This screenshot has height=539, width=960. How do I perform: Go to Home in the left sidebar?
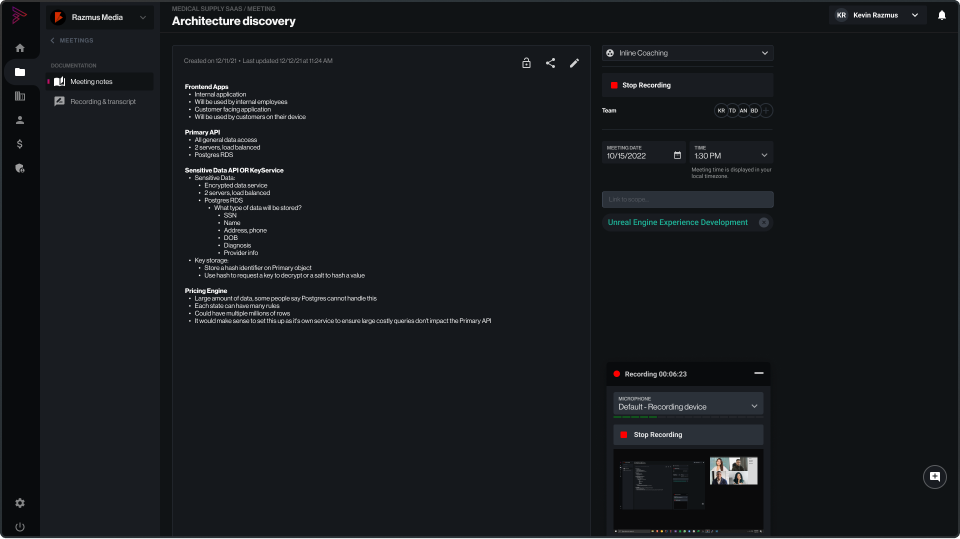pos(20,48)
